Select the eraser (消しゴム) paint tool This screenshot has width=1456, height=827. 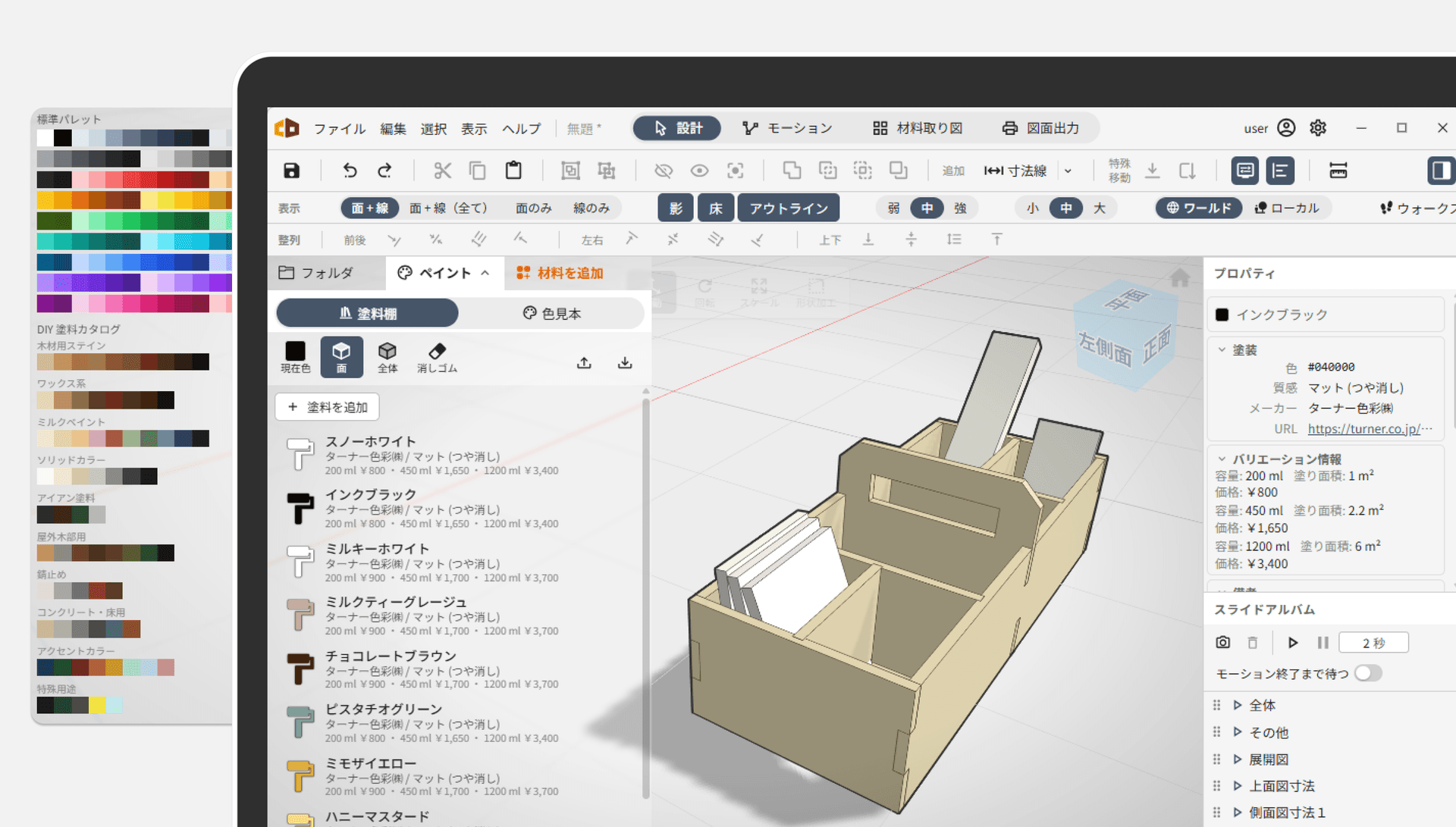click(437, 357)
